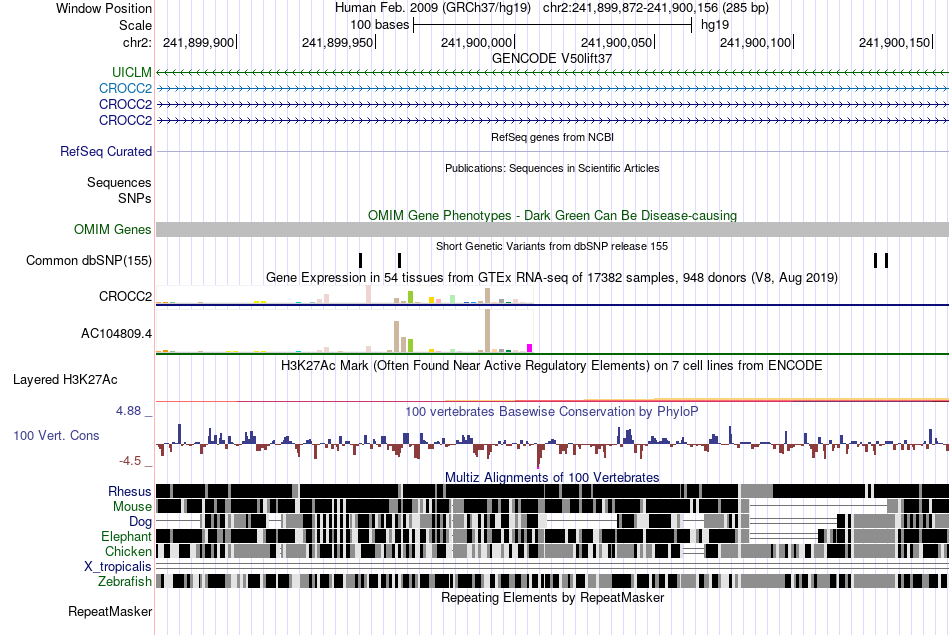This screenshot has width=950, height=635.
Task: Click the 241,899,900 ruler coordinate
Action: pyautogui.click(x=198, y=42)
